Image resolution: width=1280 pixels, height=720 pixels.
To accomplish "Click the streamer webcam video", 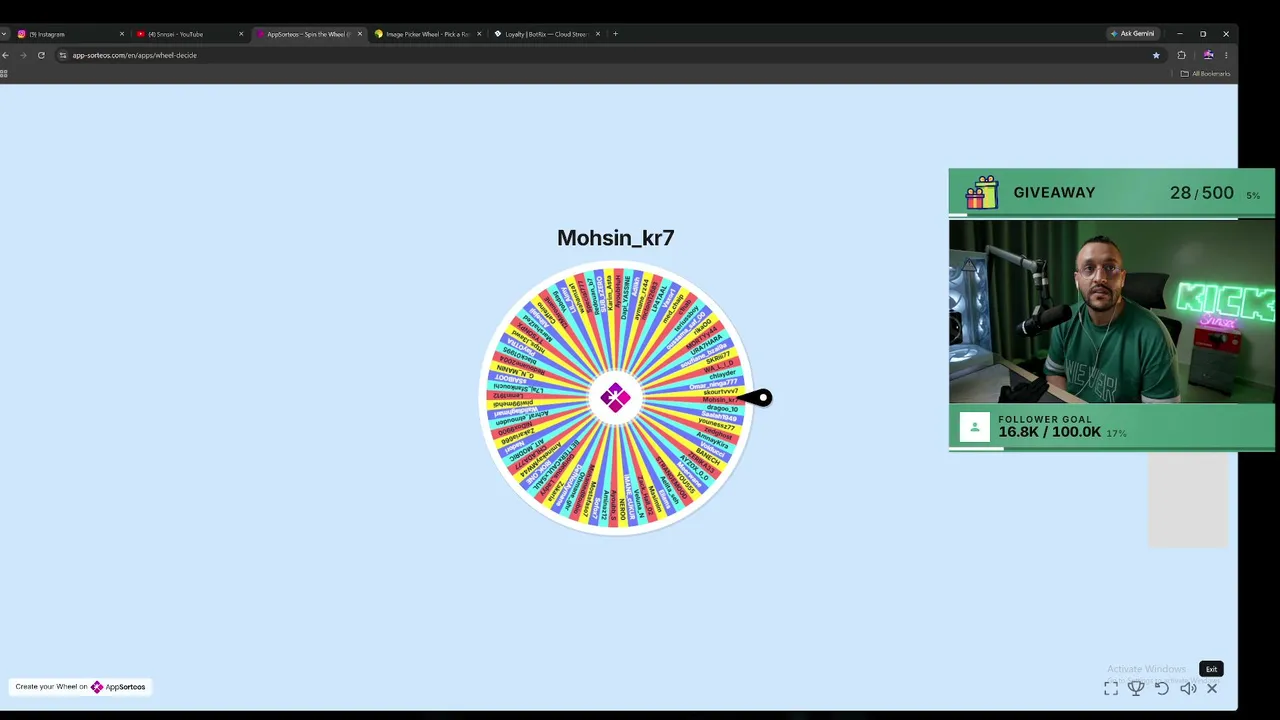I will point(1112,311).
